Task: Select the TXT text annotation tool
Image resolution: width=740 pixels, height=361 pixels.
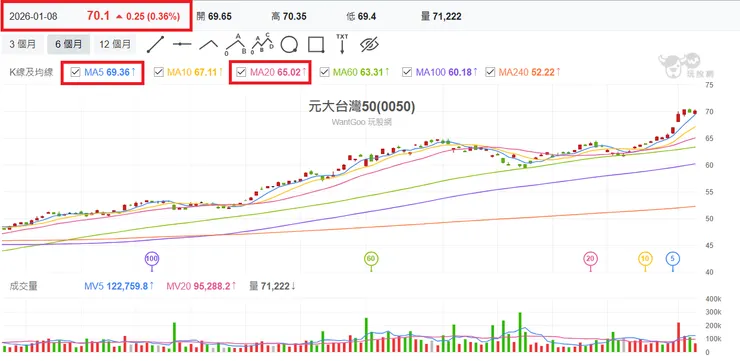Action: [342, 43]
